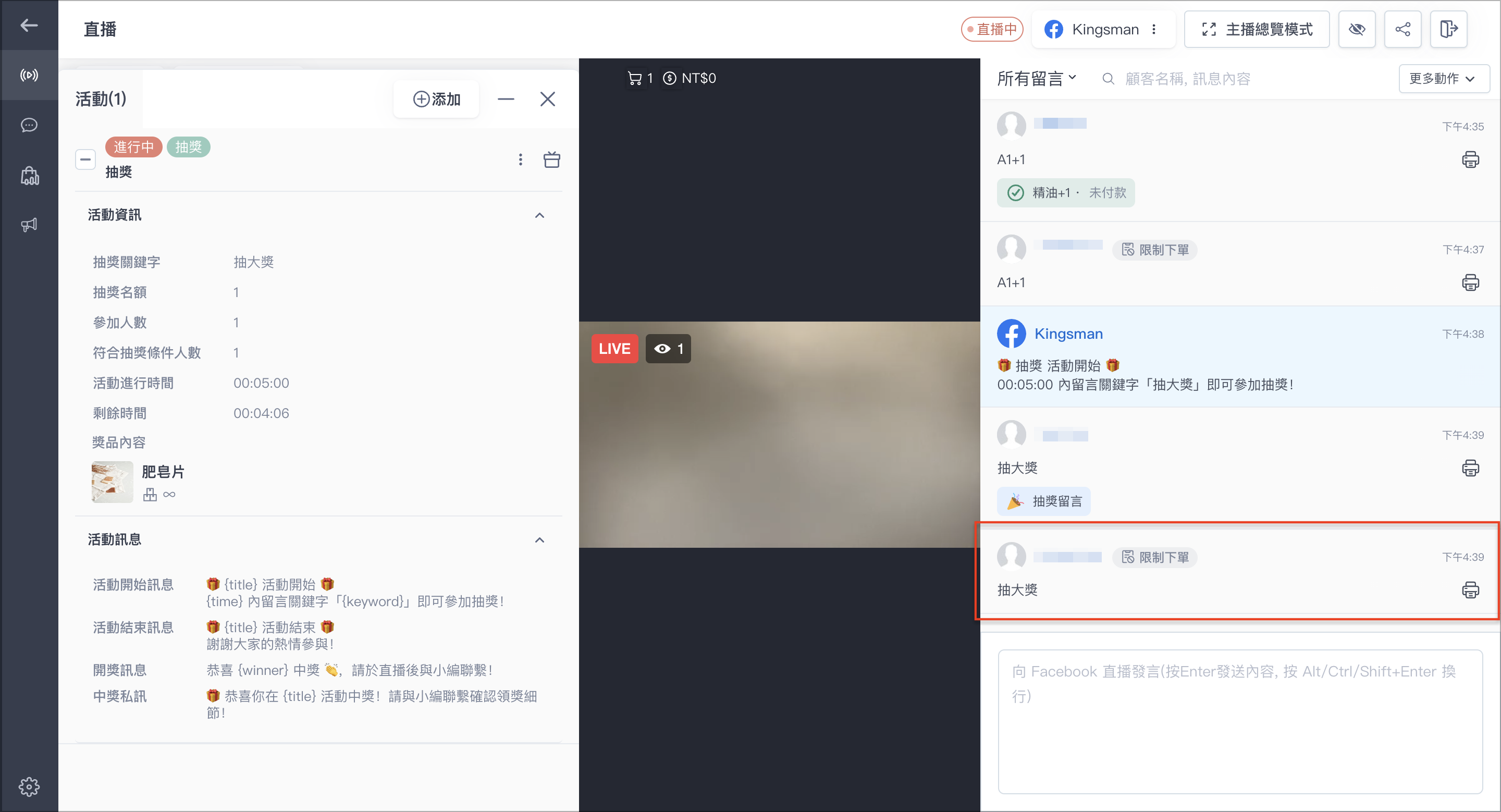The image size is (1501, 812).
Task: Print the 下午4:37 A1+1 comment
Action: pos(1470,282)
